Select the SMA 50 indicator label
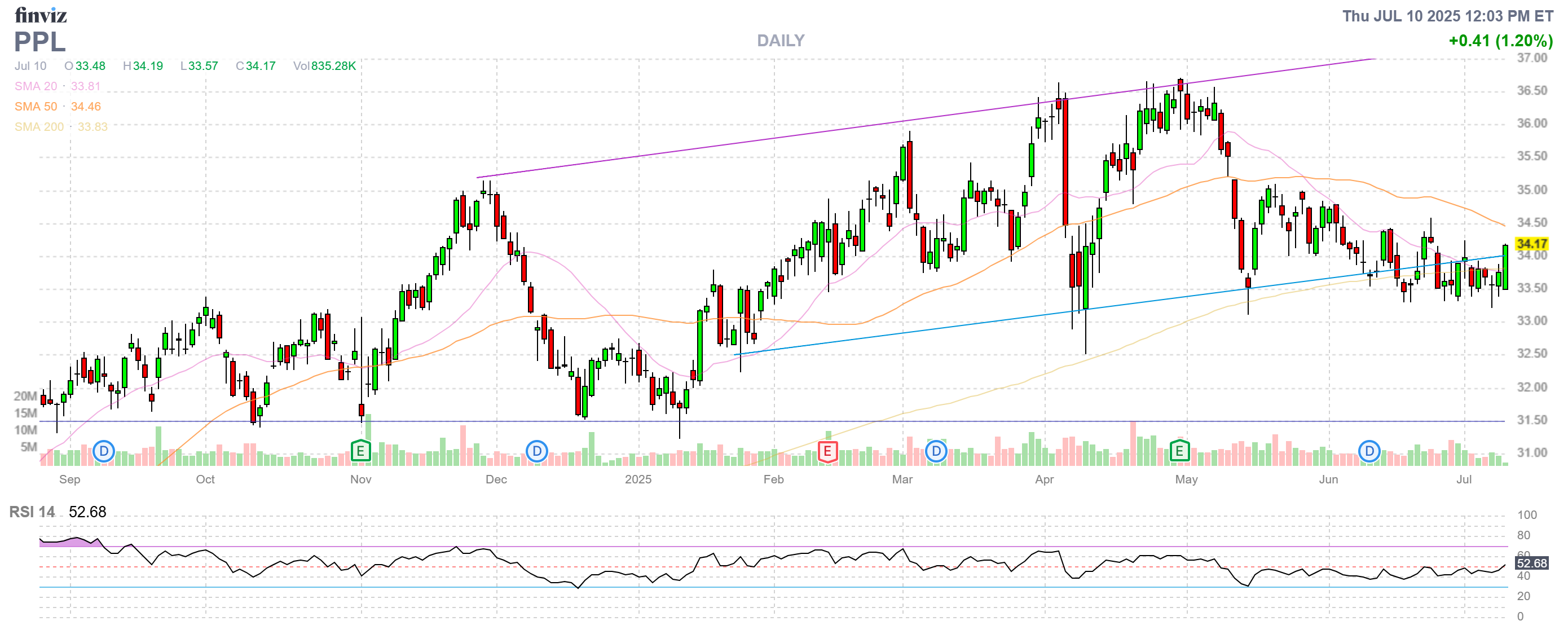The width and height of the screenshot is (1568, 634). point(36,107)
